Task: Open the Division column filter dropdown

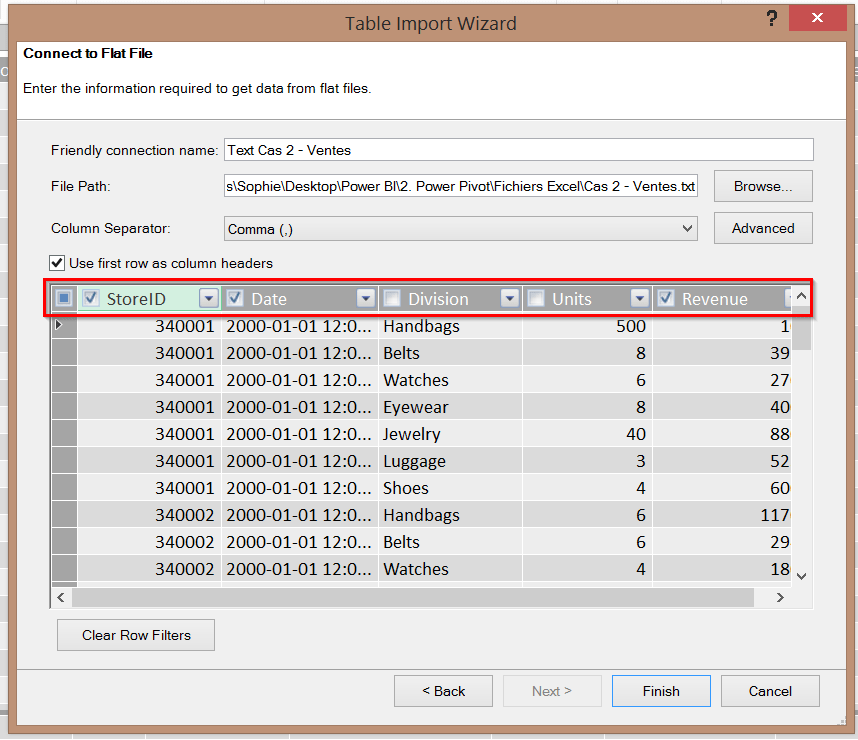Action: tap(510, 298)
